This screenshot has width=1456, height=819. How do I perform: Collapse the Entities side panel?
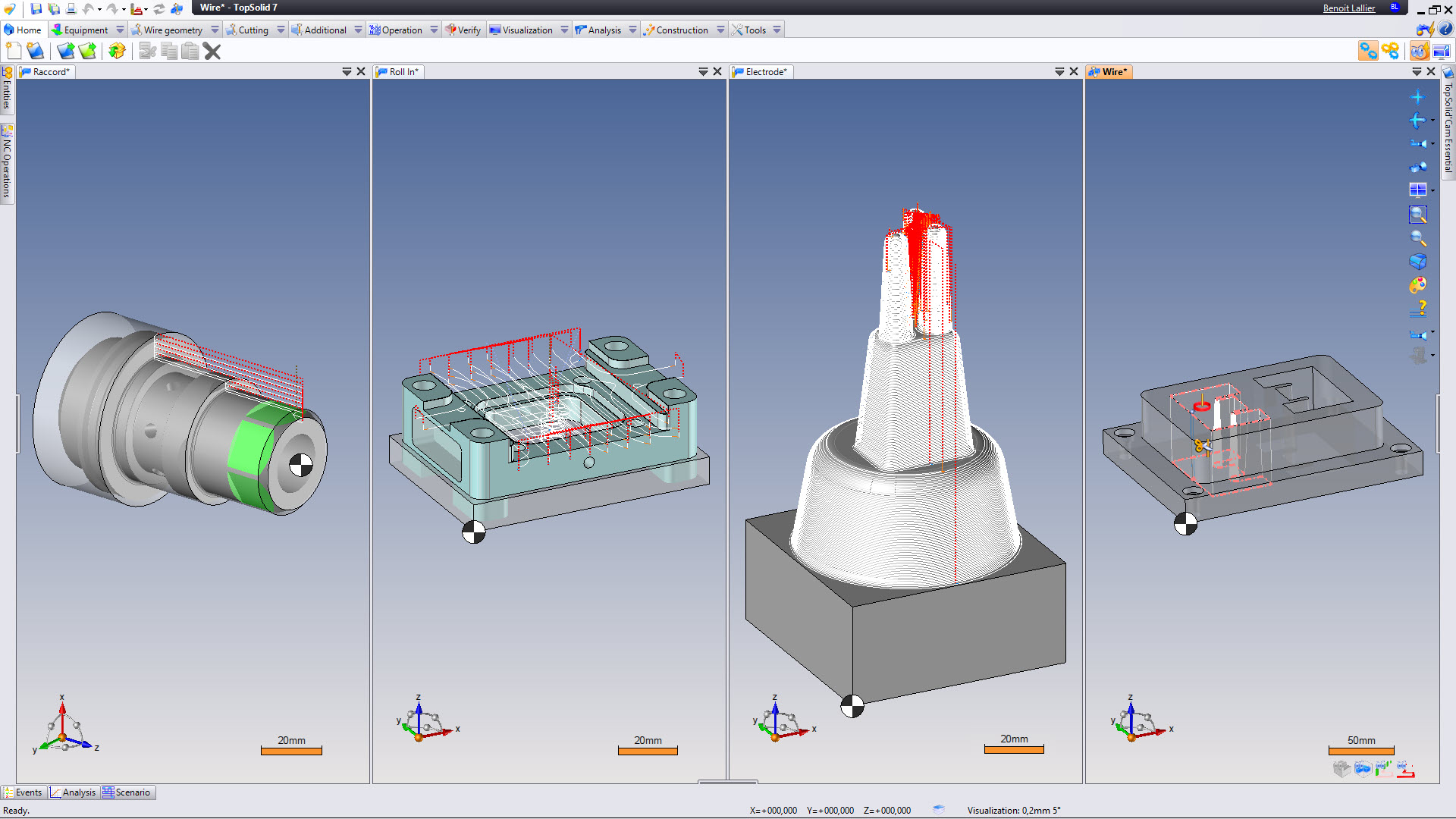[8, 91]
